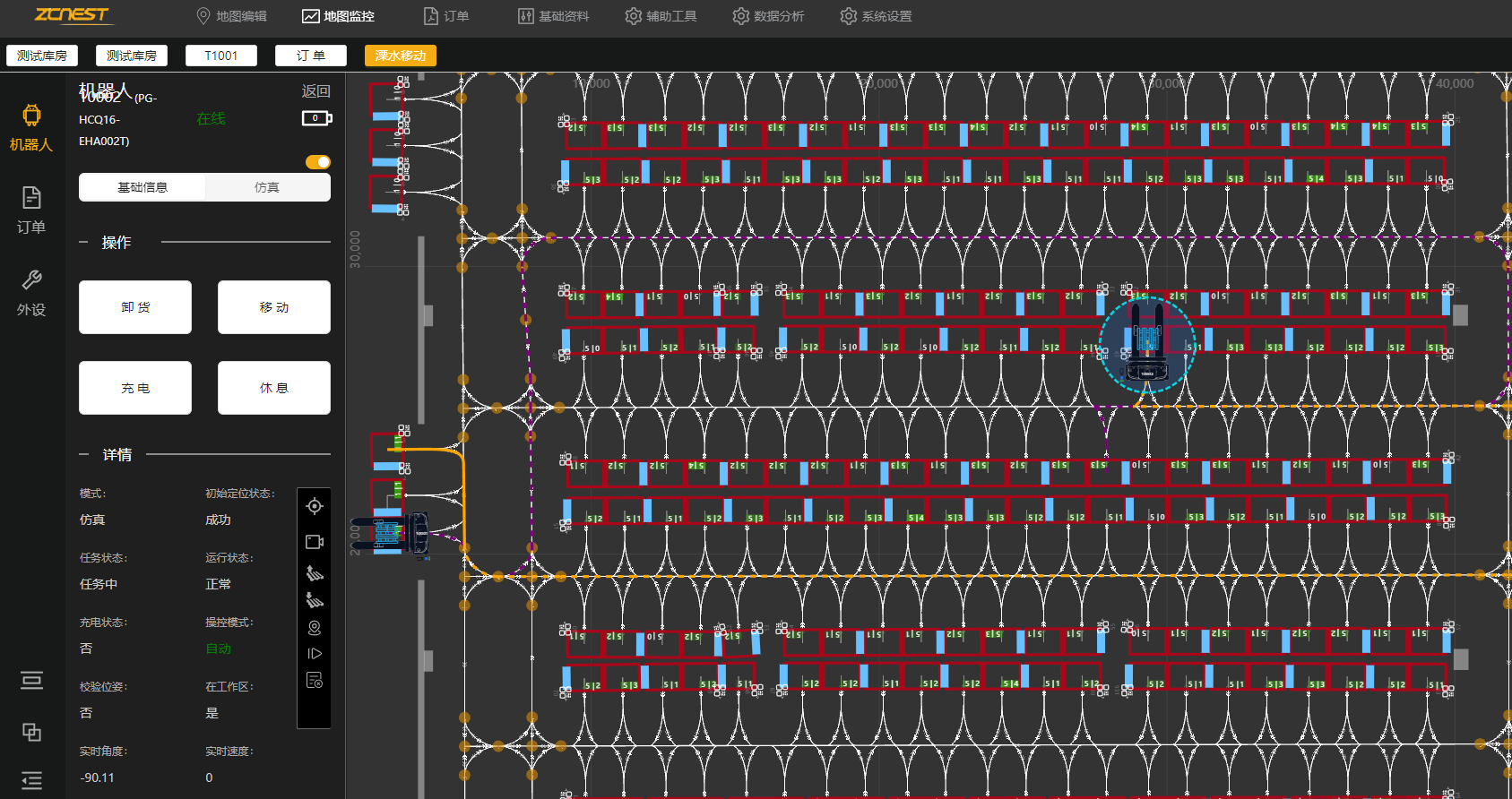Click the cancel task document icon

coord(315,681)
